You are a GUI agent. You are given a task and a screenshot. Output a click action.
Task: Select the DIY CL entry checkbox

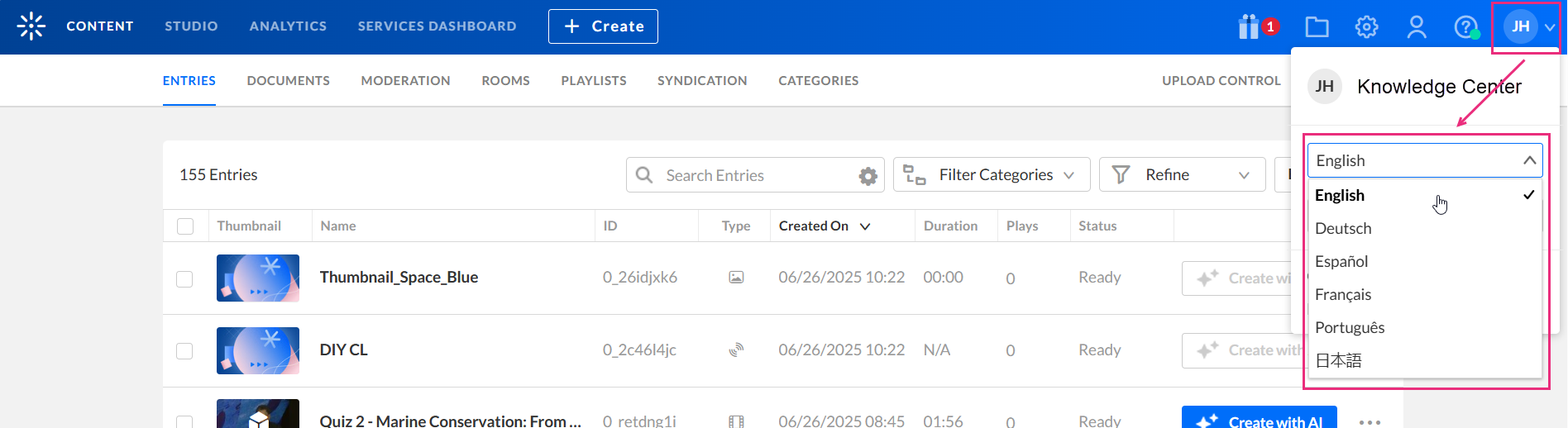pos(184,351)
